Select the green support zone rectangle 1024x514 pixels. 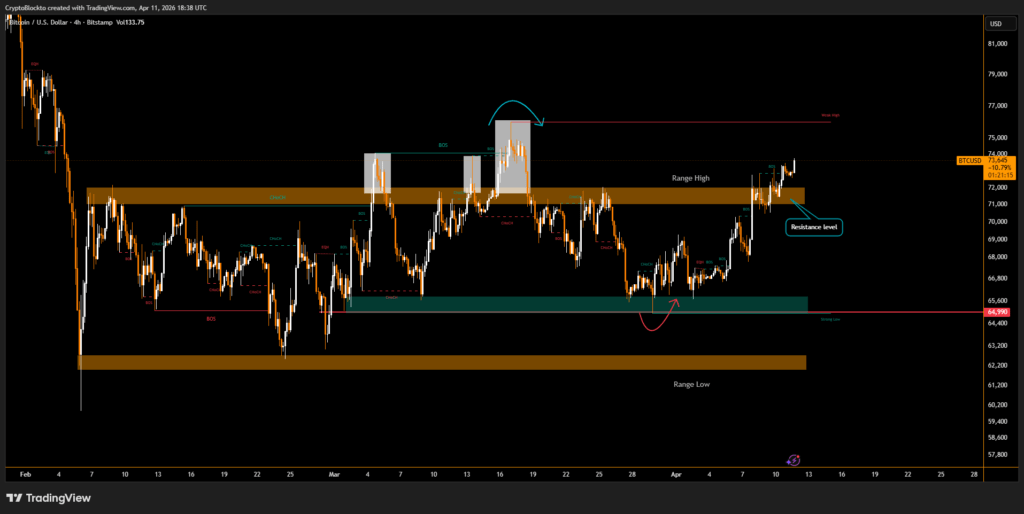(x=575, y=303)
